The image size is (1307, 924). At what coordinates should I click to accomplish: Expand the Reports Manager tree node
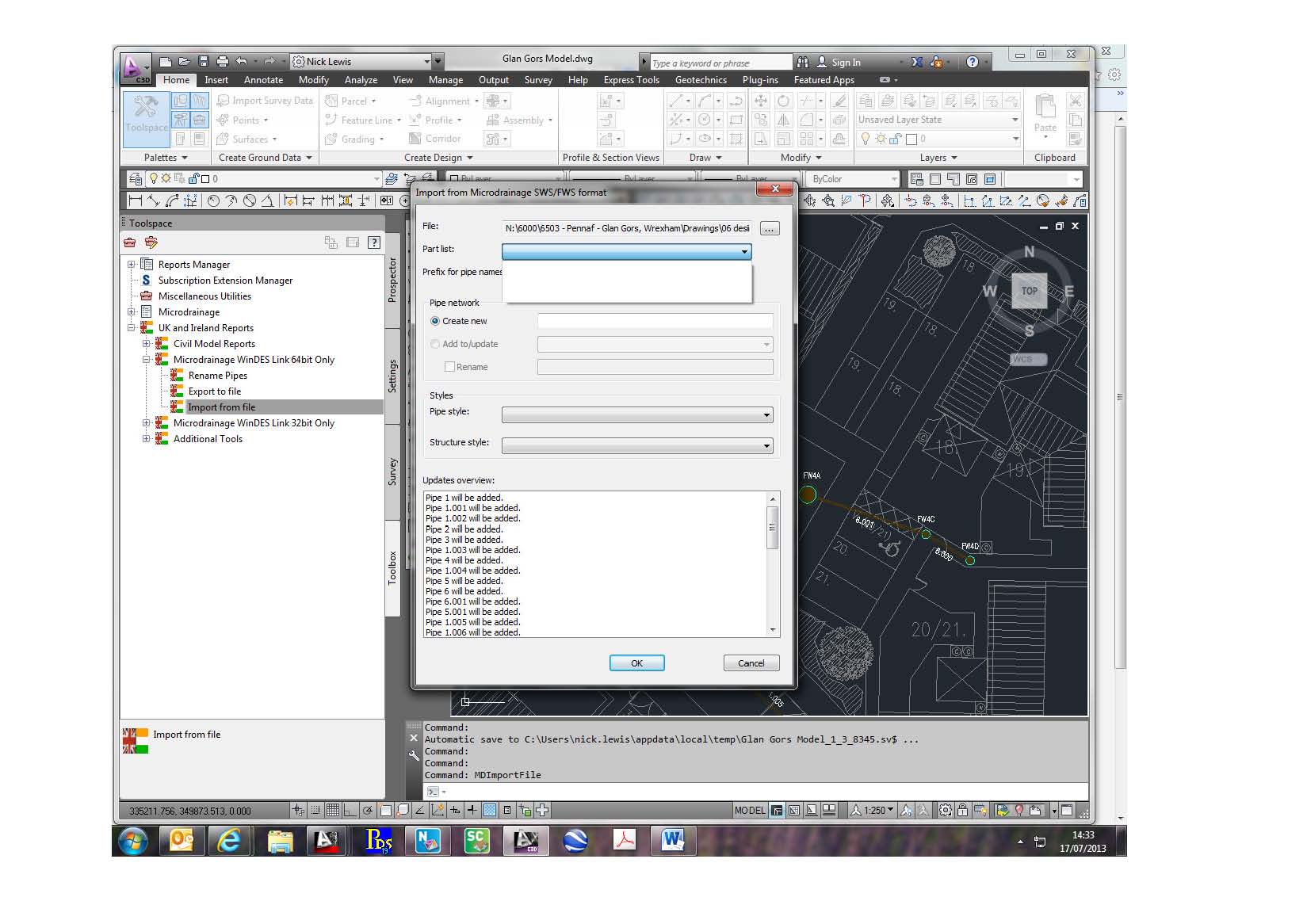pos(132,265)
